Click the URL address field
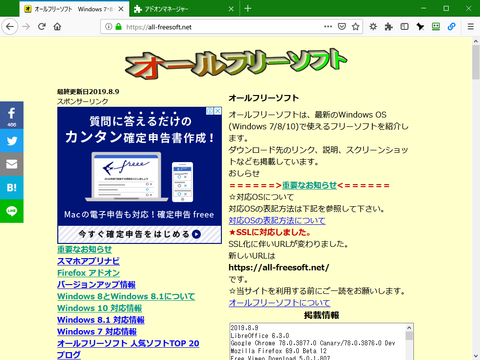The image size is (480, 360). coord(222,27)
